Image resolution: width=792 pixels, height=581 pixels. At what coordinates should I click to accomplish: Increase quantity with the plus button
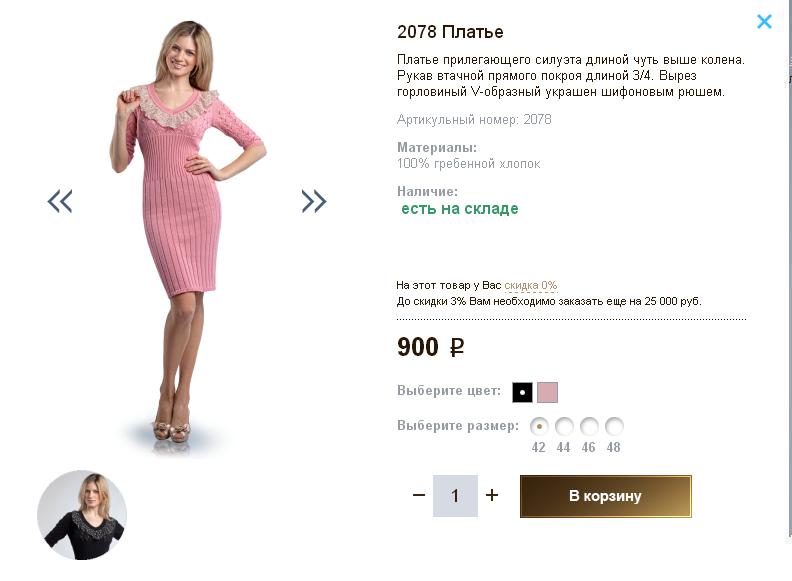492,495
